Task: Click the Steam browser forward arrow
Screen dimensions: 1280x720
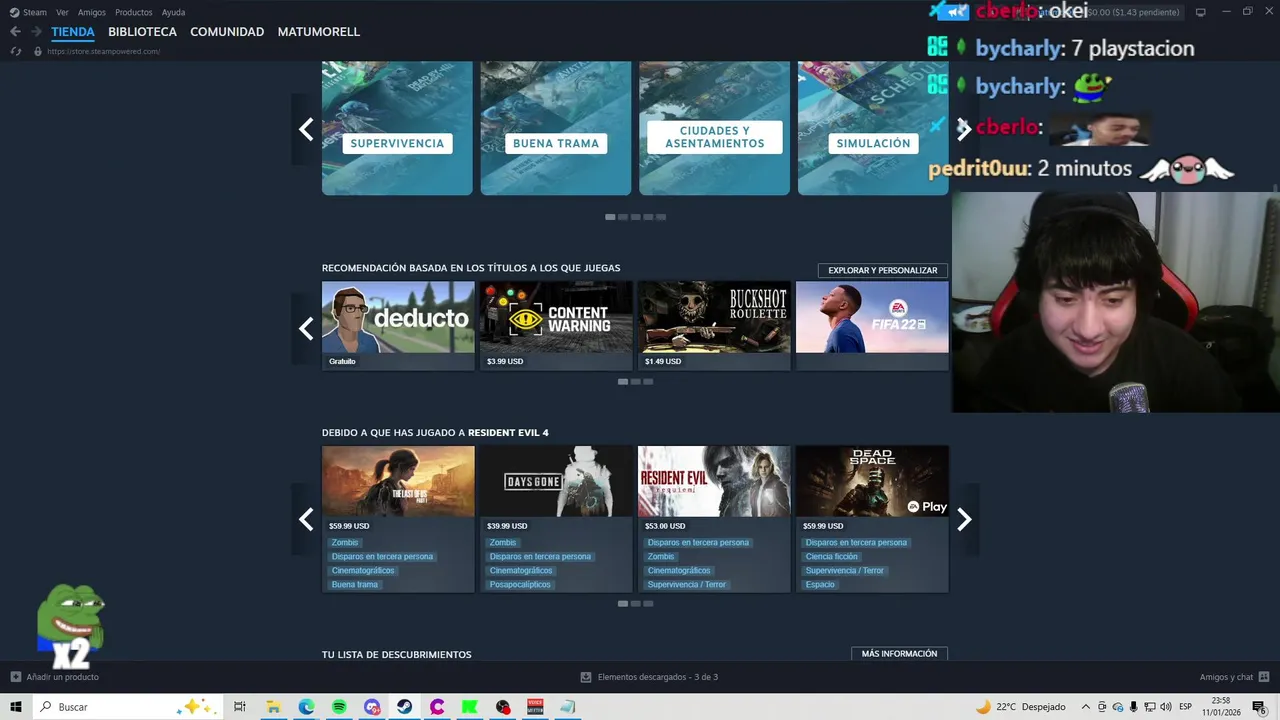Action: [x=36, y=32]
